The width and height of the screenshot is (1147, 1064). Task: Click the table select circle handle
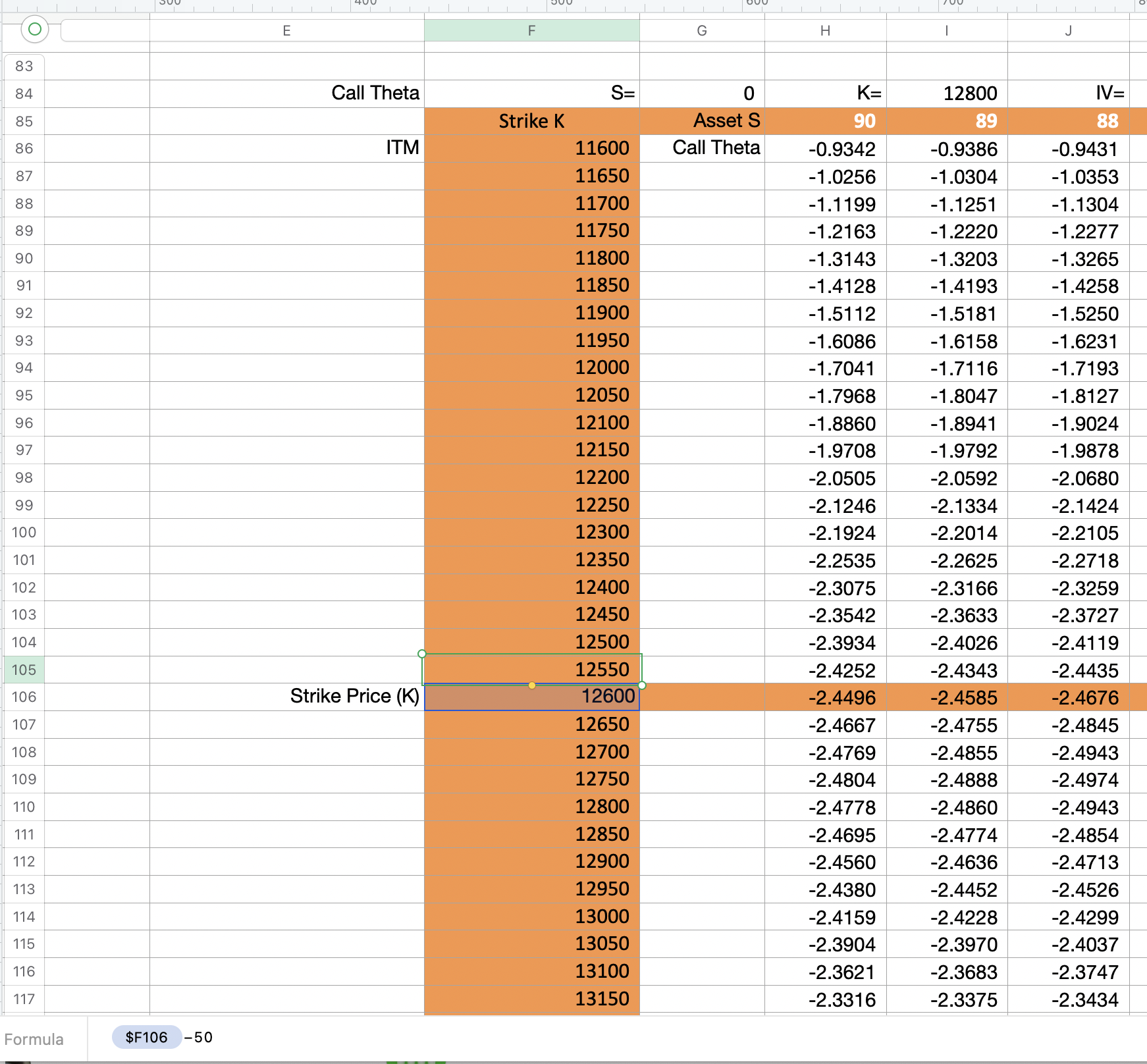click(x=35, y=29)
